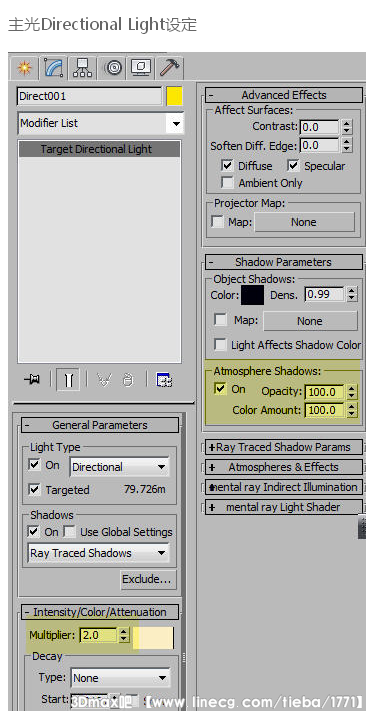
Task: Toggle the Targeted checkbox
Action: [34, 489]
